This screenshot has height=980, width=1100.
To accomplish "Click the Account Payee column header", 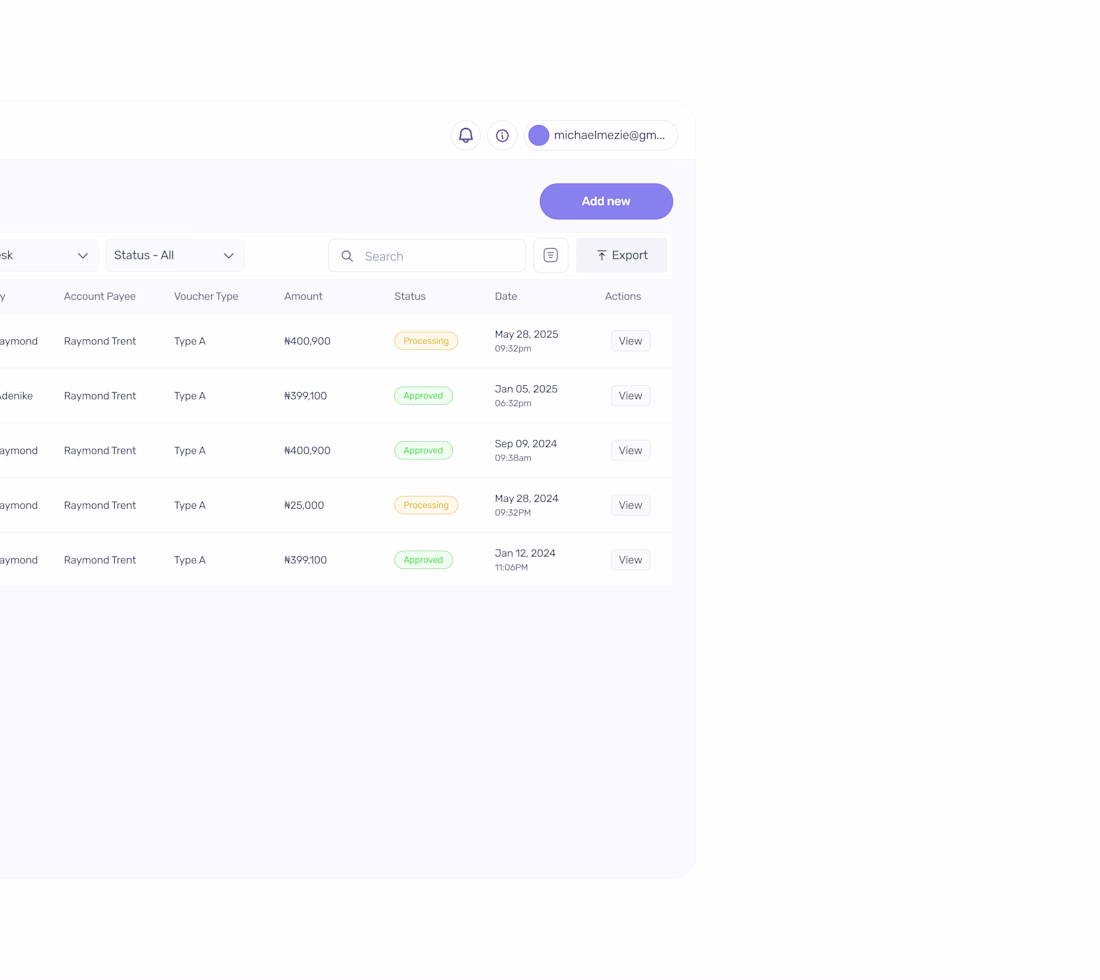I will pyautogui.click(x=100, y=296).
